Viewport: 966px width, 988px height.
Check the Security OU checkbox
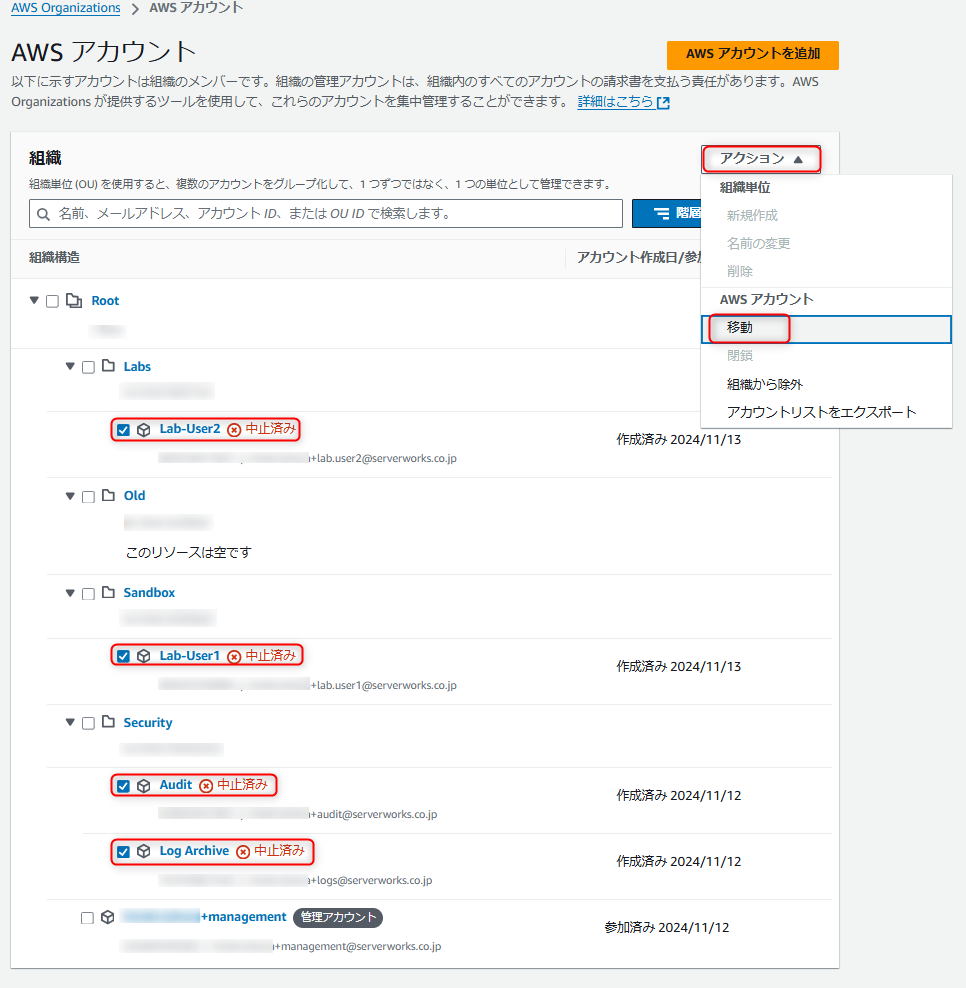click(x=88, y=723)
